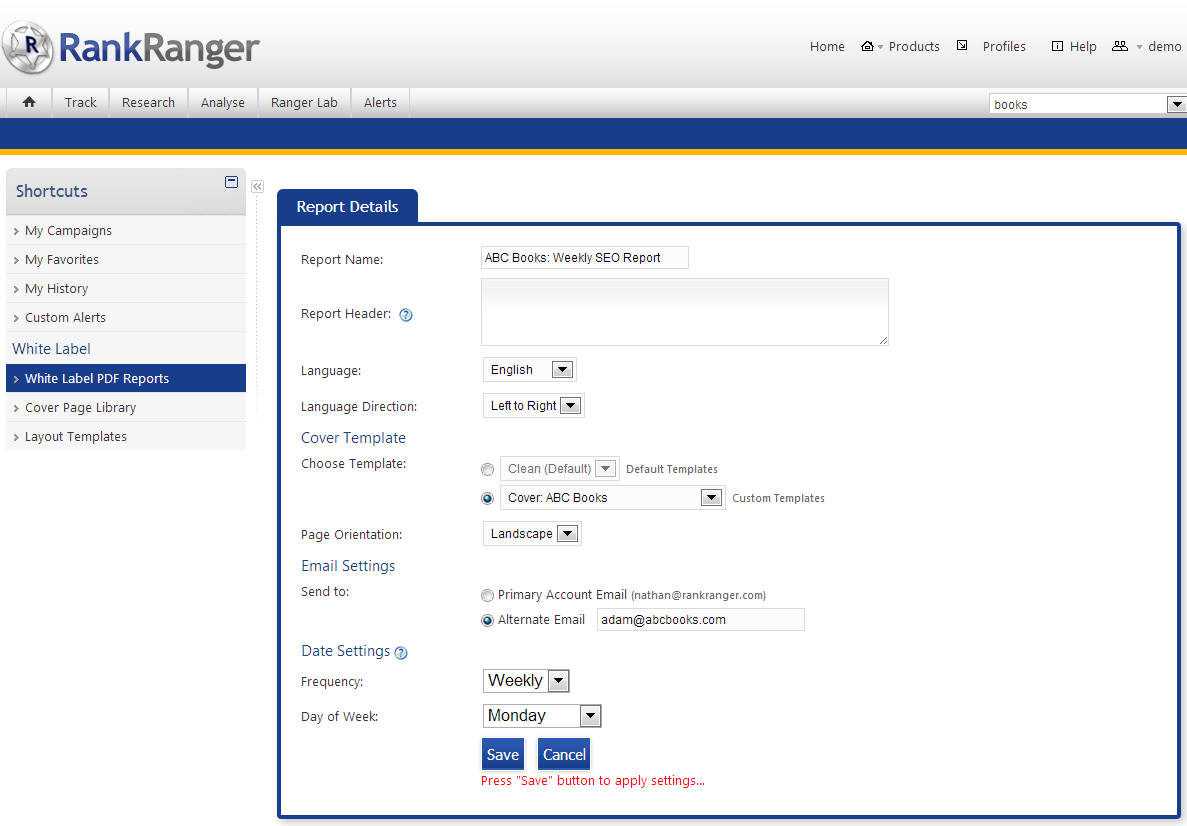The width and height of the screenshot is (1187, 826).
Task: Open the Track menu
Action: point(80,102)
